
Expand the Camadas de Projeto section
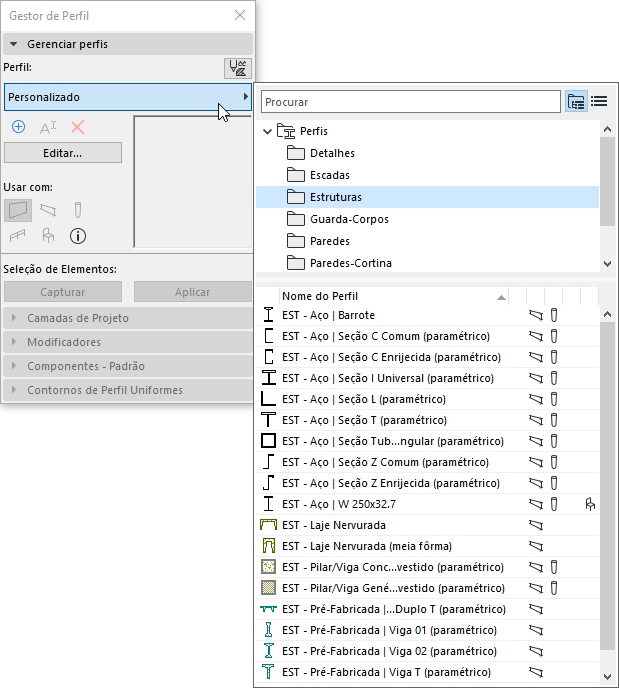point(128,318)
